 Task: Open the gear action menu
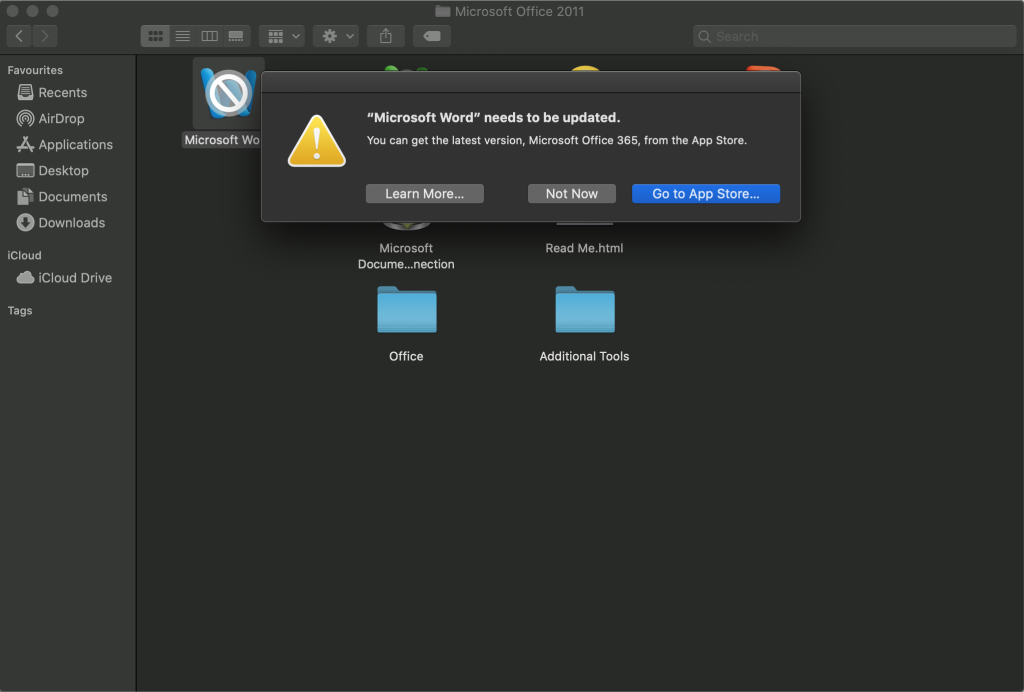pyautogui.click(x=336, y=36)
